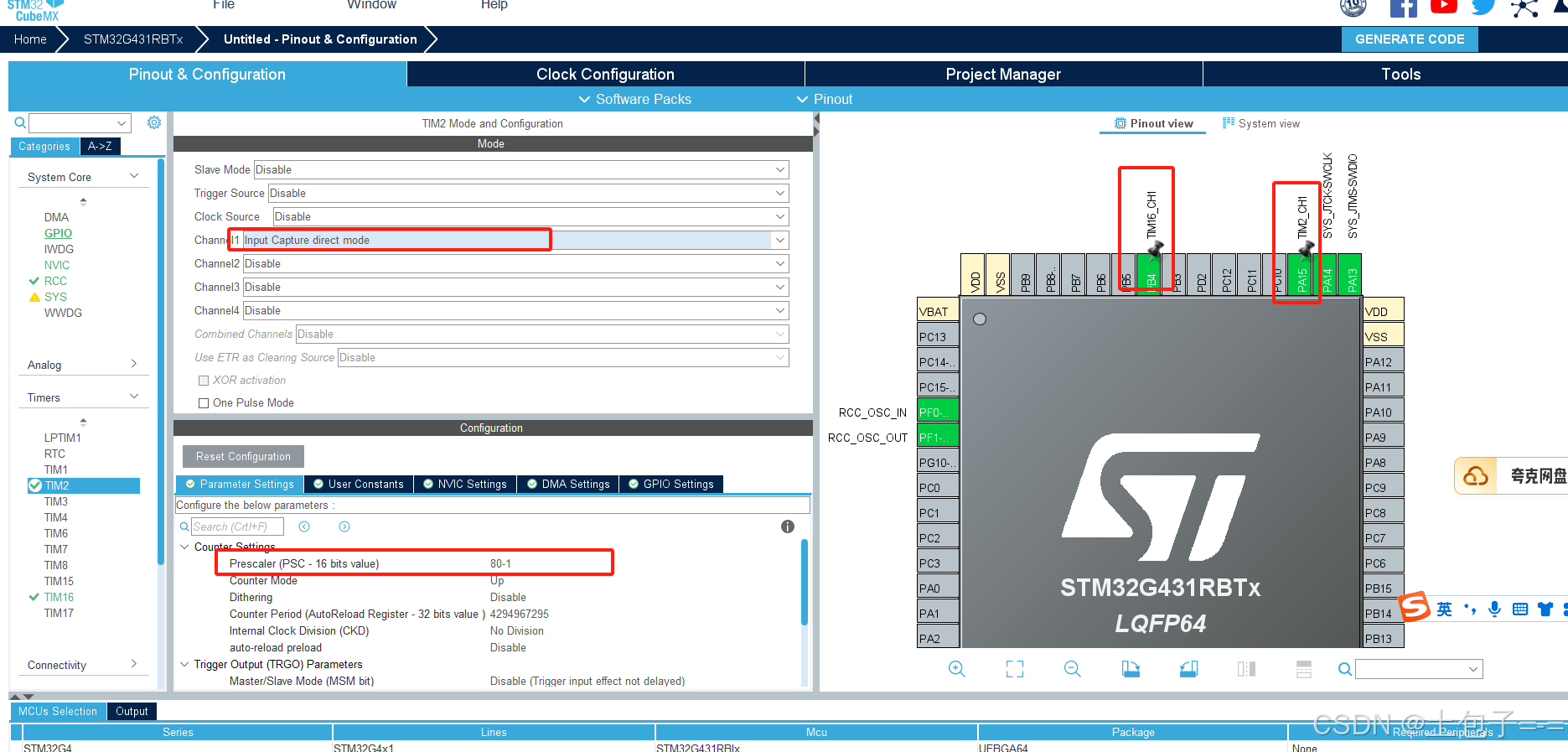Viewport: 1568px width, 752px height.
Task: Expand the Analog category
Action: [x=134, y=364]
